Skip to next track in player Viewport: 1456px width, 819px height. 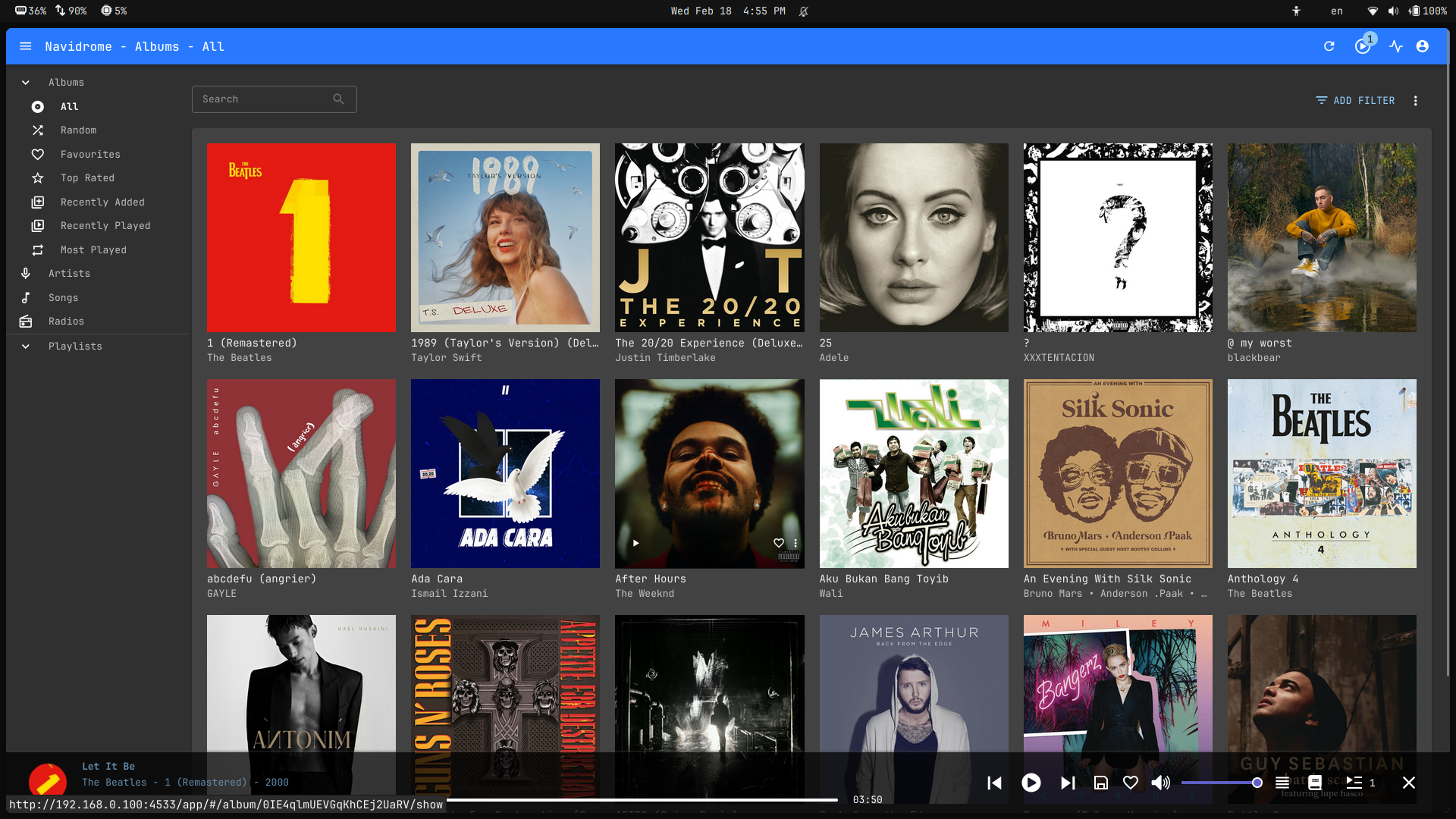tap(1068, 783)
